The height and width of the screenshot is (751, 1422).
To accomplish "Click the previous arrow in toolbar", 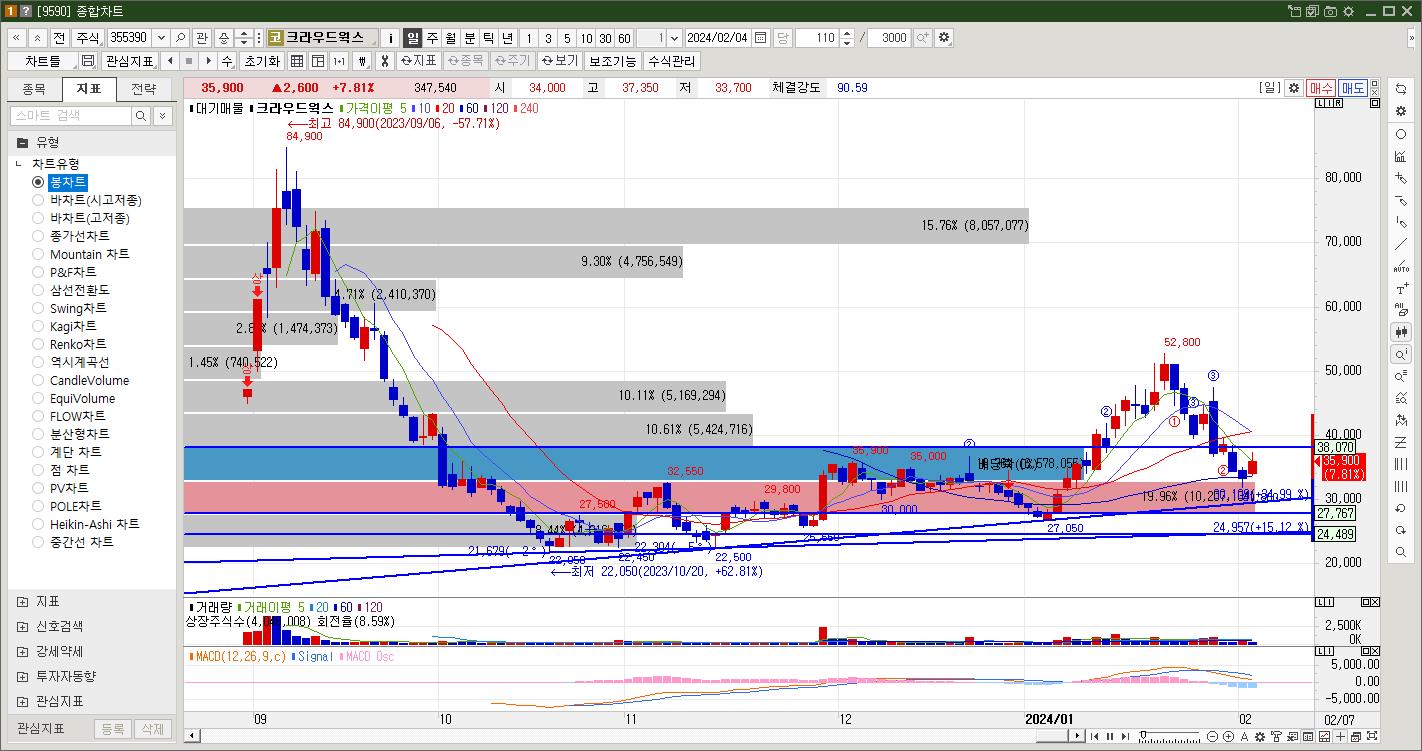I will 170,61.
